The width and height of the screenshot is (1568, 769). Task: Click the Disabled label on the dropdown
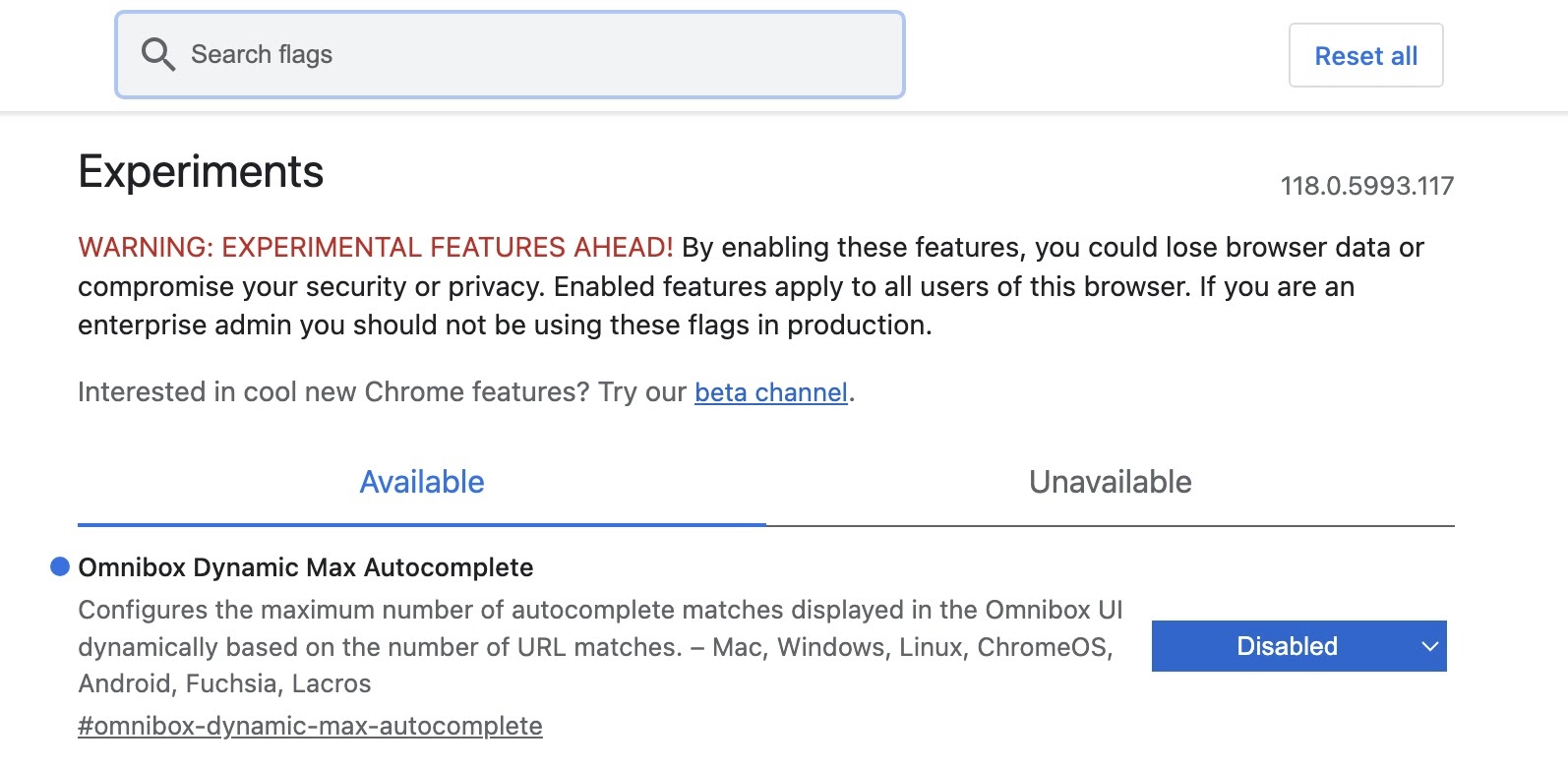point(1287,646)
